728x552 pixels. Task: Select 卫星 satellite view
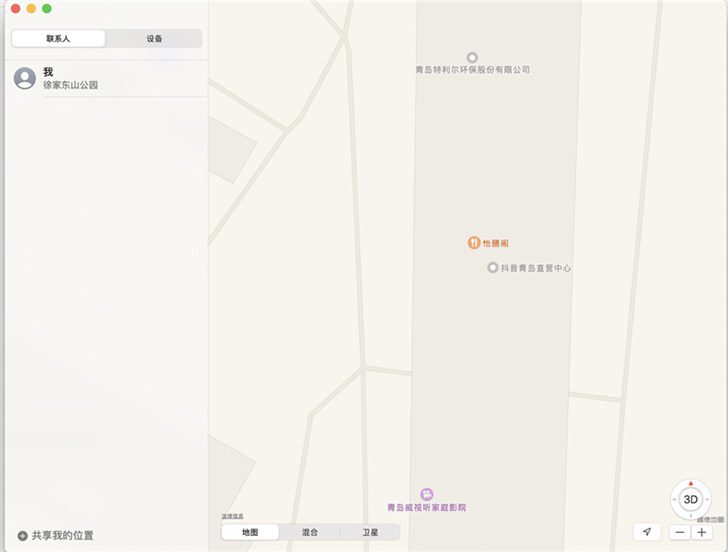[370, 532]
